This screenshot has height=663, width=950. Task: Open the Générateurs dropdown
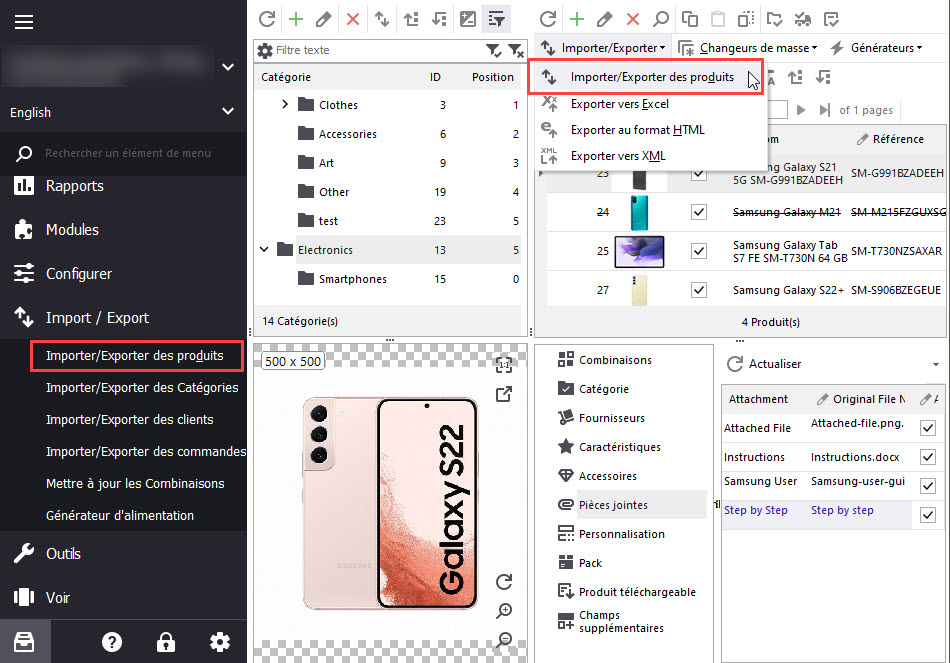876,48
